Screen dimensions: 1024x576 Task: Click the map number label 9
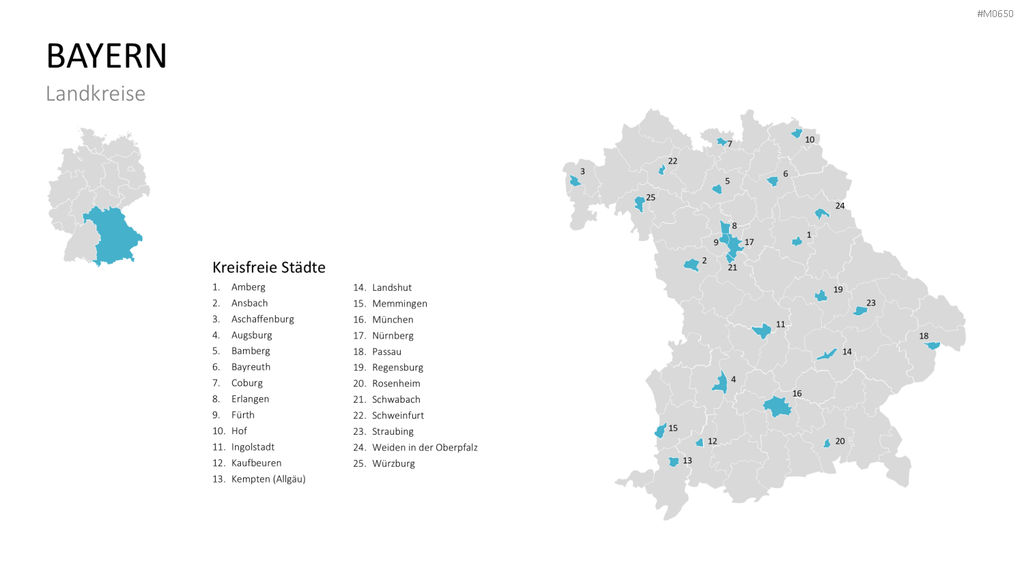[716, 242]
